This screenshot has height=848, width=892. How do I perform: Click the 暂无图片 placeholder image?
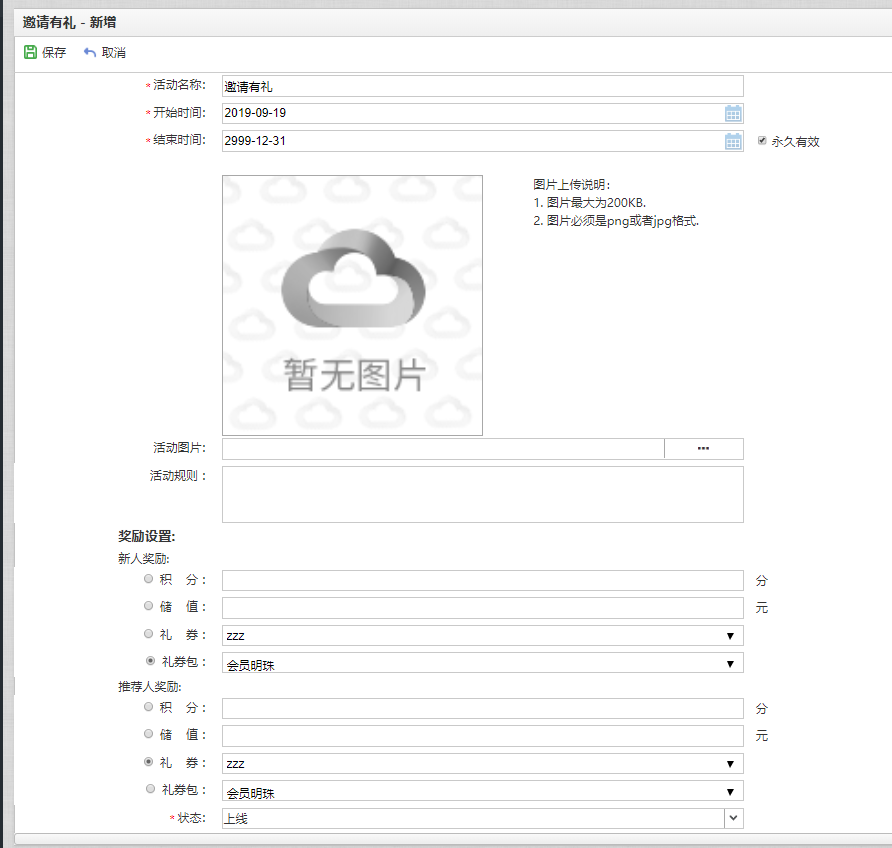pyautogui.click(x=352, y=305)
